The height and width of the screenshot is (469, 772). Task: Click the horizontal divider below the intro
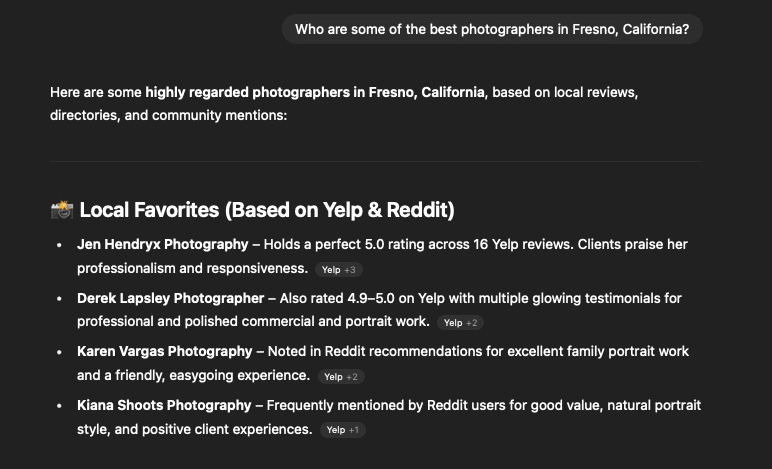pos(376,161)
